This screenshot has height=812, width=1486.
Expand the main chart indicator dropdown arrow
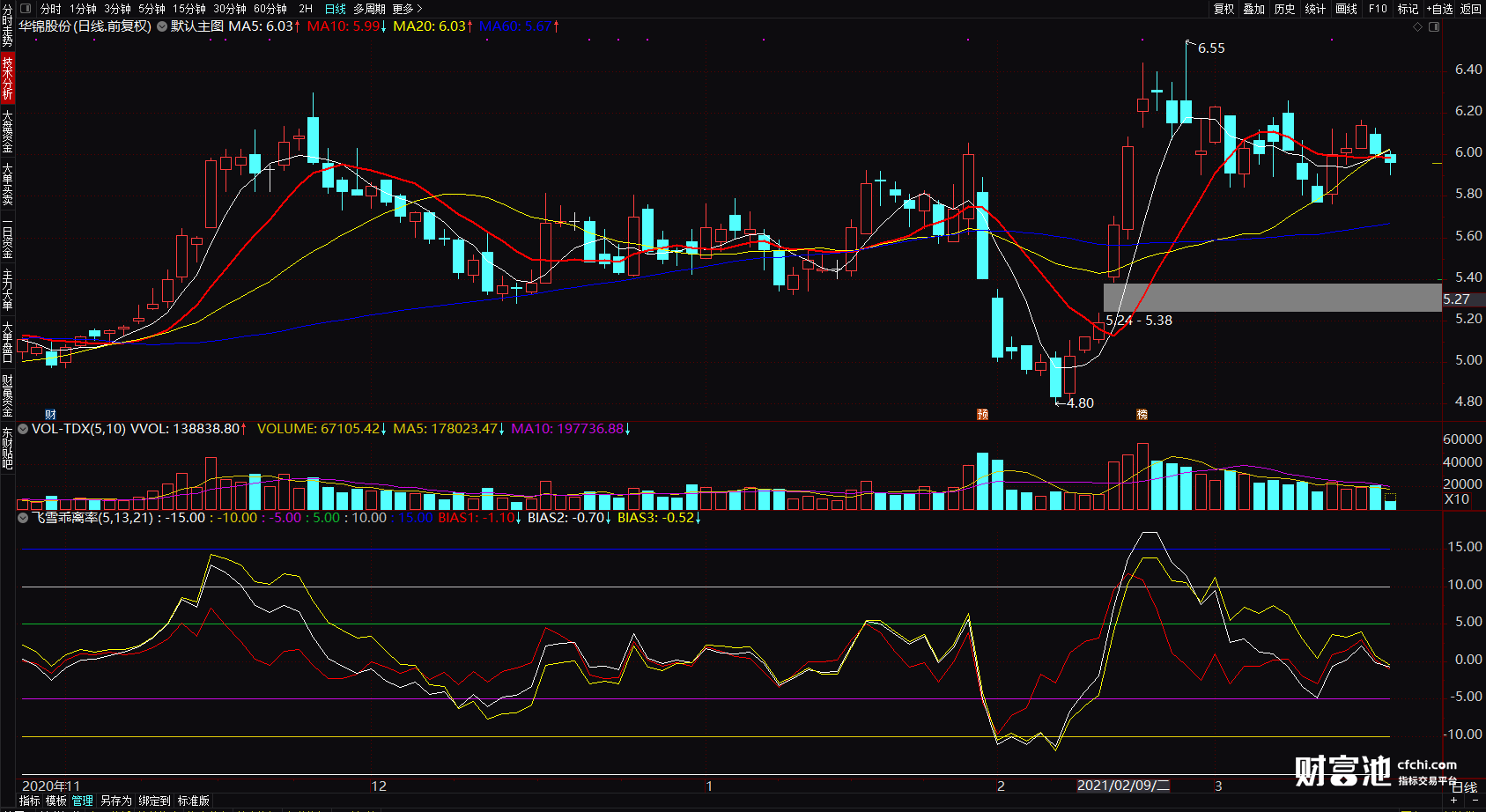pos(162,26)
